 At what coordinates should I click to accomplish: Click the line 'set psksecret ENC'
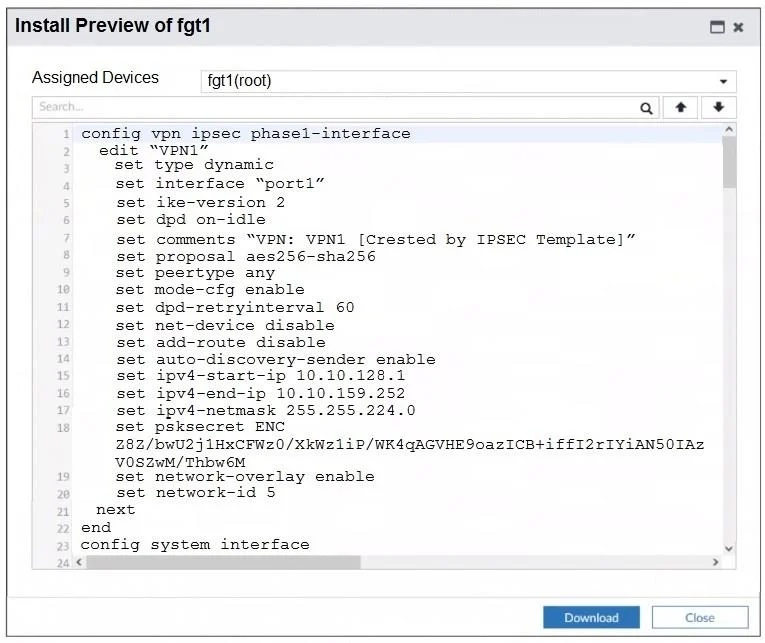[200, 427]
